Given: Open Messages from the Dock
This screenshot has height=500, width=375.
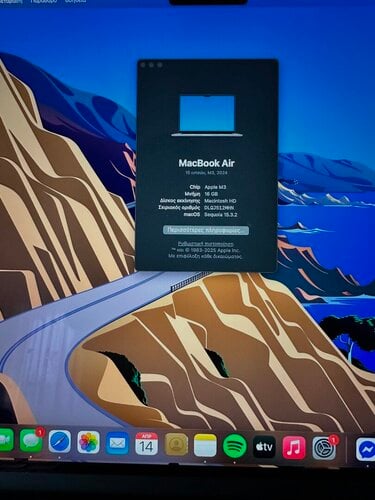Looking at the screenshot, I should pos(31,441).
